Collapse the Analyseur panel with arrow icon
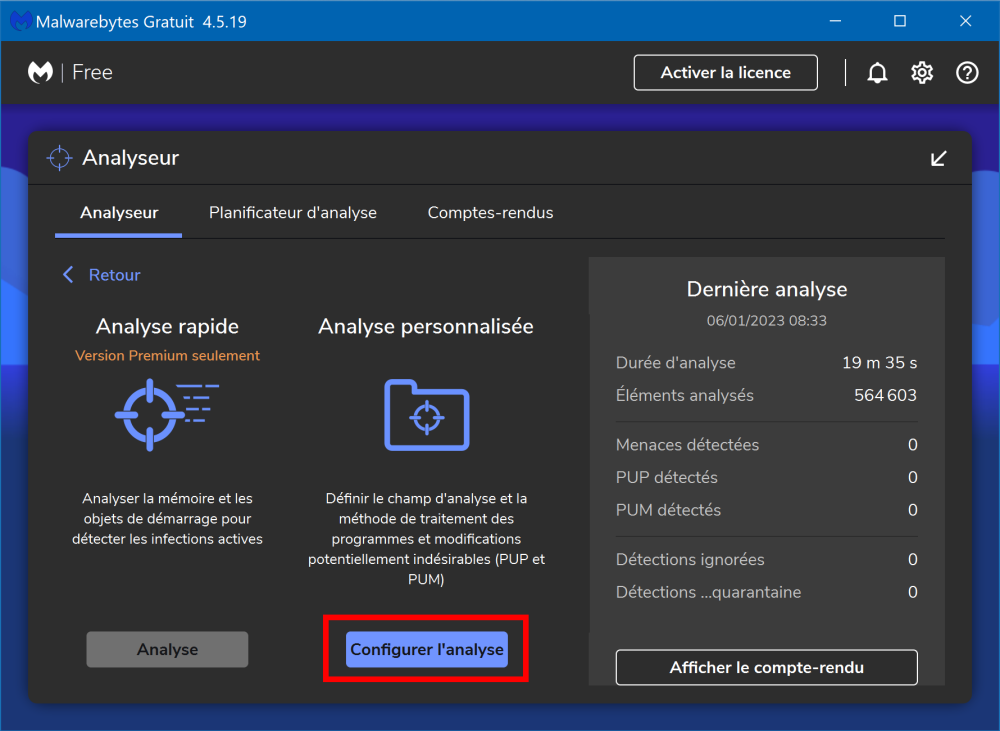 (x=938, y=158)
